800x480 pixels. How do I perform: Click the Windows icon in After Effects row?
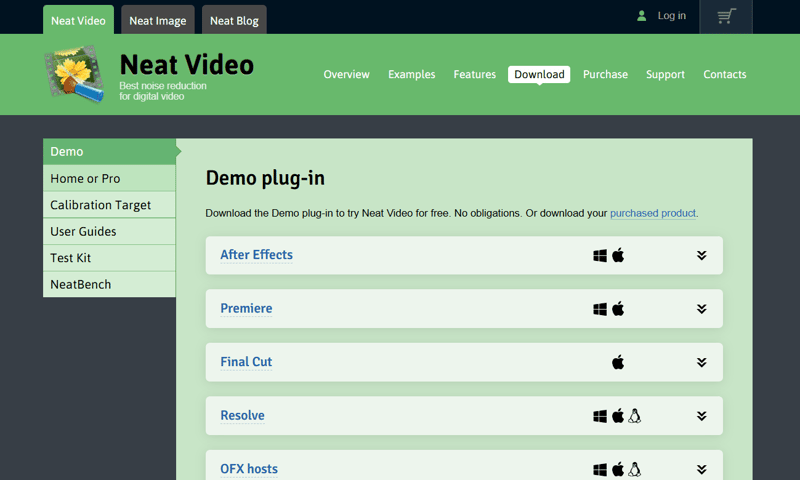tap(600, 256)
